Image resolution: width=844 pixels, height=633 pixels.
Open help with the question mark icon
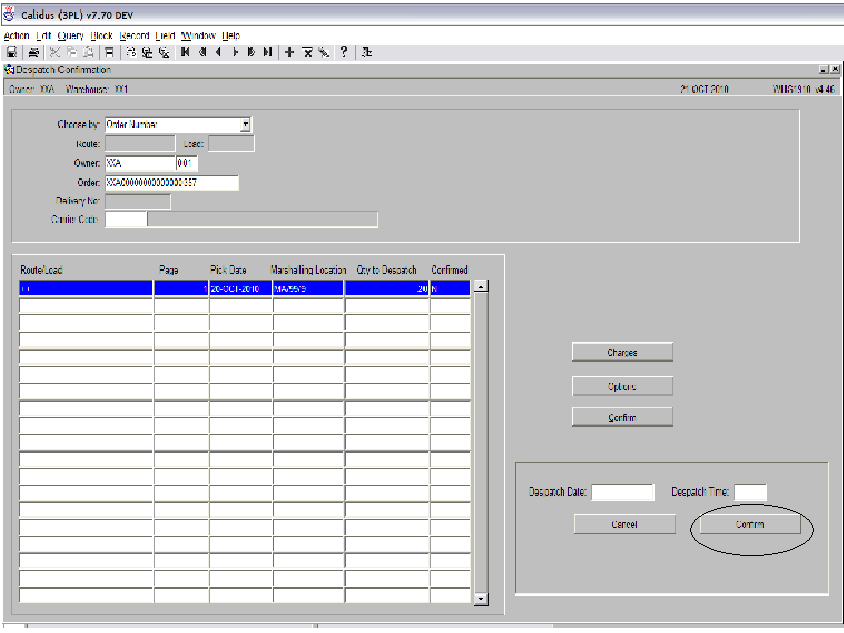(344, 52)
